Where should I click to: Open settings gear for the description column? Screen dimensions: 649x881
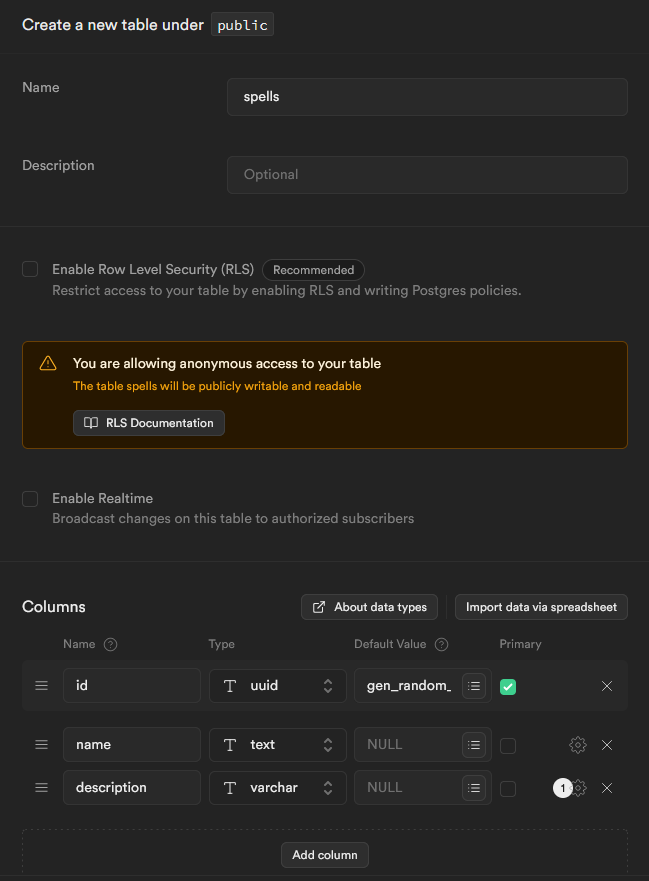[x=579, y=788]
